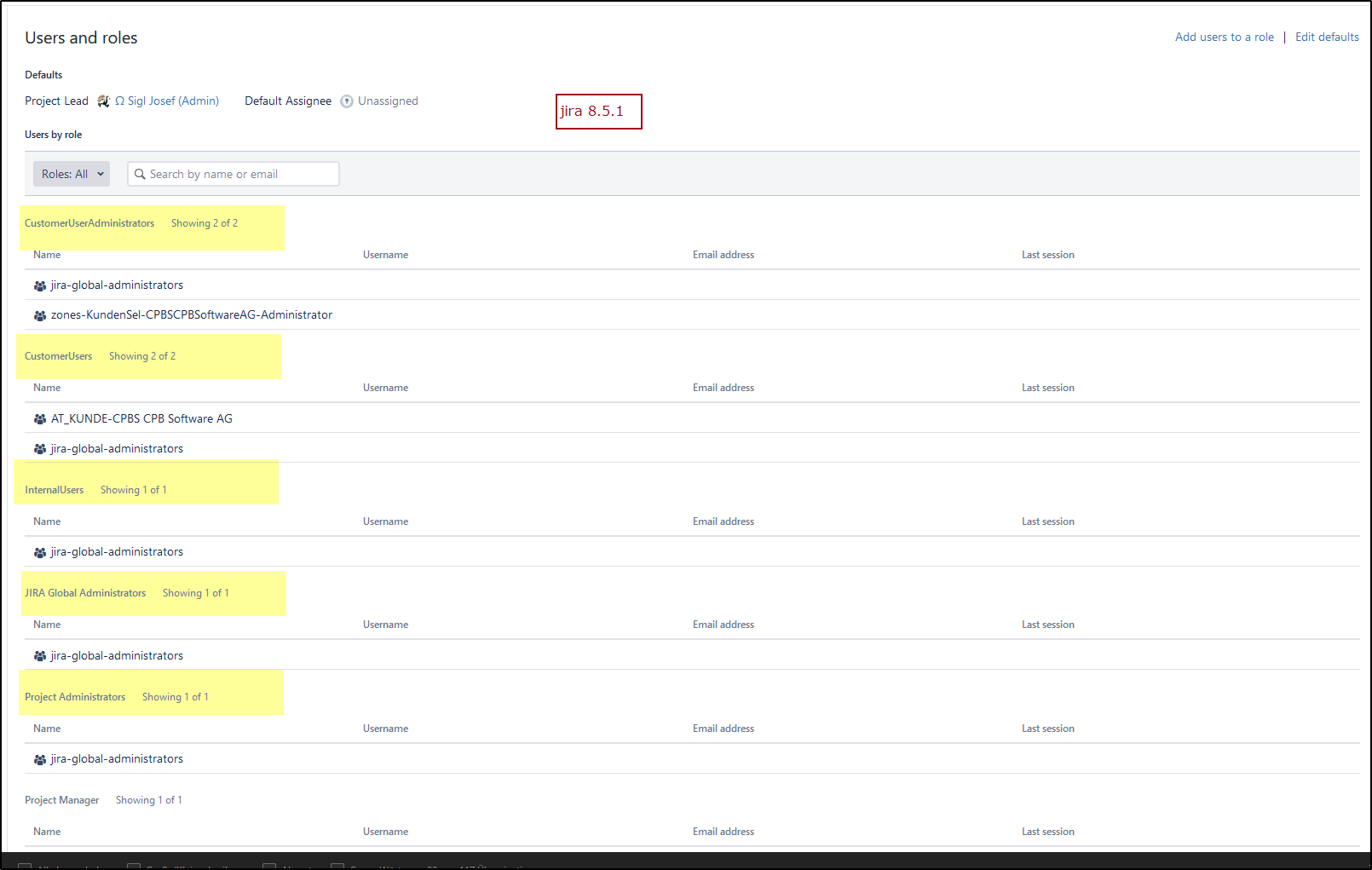This screenshot has height=870, width=1372.
Task: Click jira-global-administrators name under CustomerUserAdministrators
Action: 117,285
